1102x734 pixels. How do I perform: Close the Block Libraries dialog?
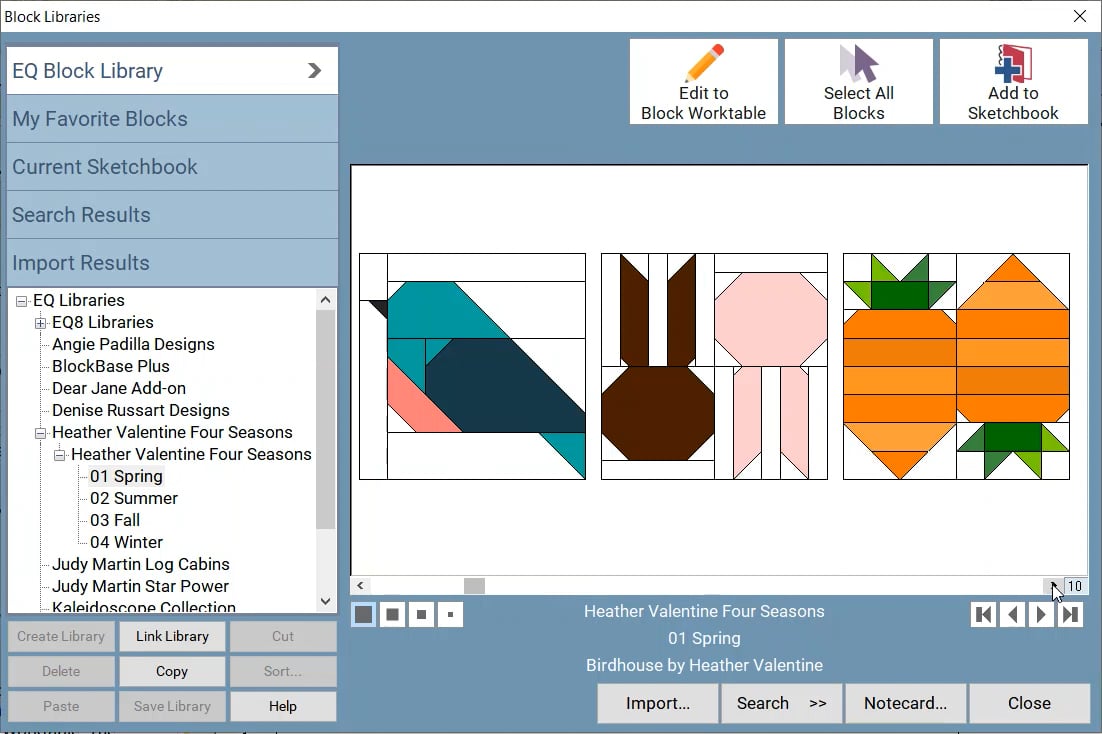point(1030,703)
